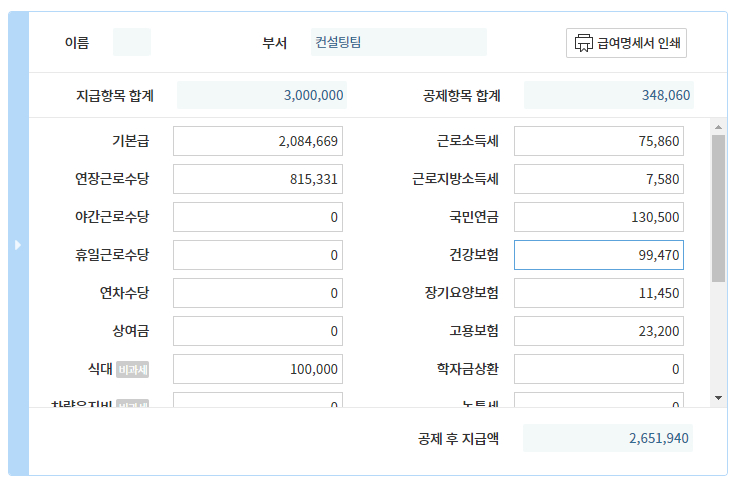
Task: Click the 휴일근로수당 input field
Action: (258, 255)
